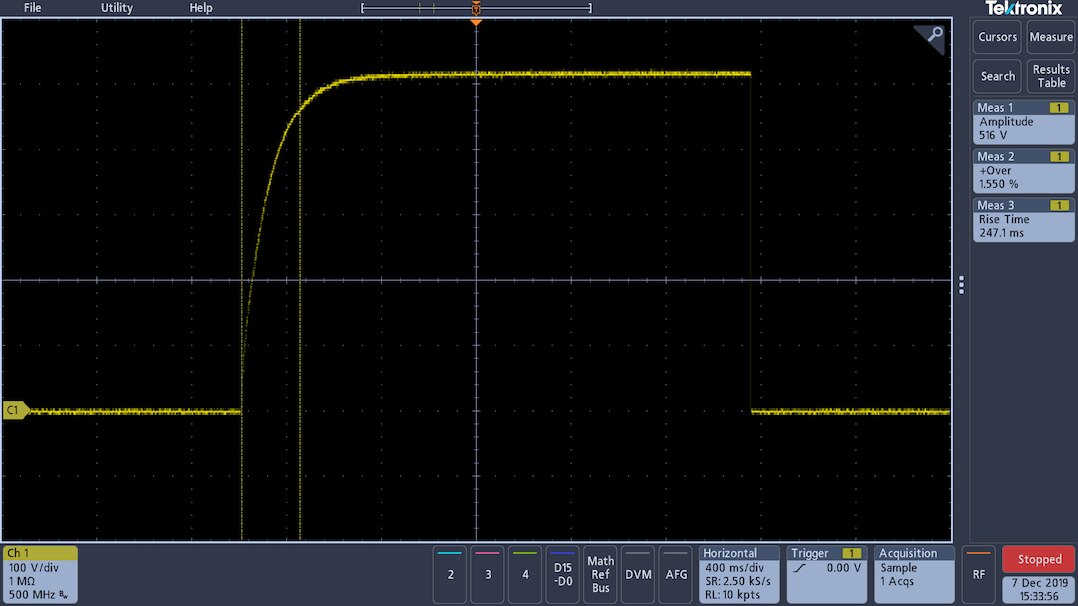Open the Trigger settings badge

(x=826, y=574)
